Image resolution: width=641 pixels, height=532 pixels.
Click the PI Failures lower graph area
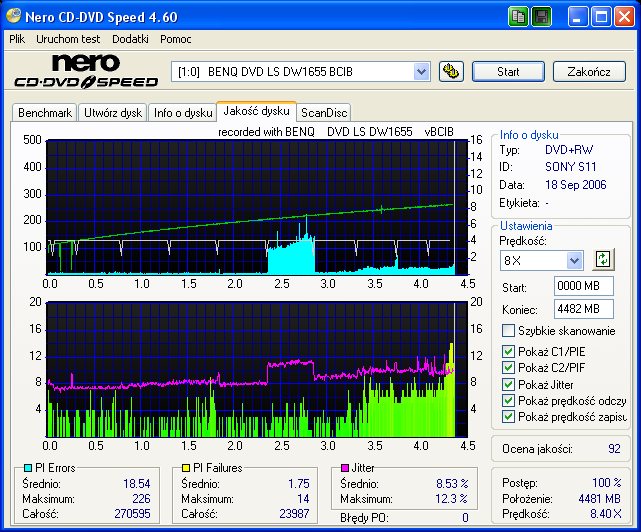257,370
